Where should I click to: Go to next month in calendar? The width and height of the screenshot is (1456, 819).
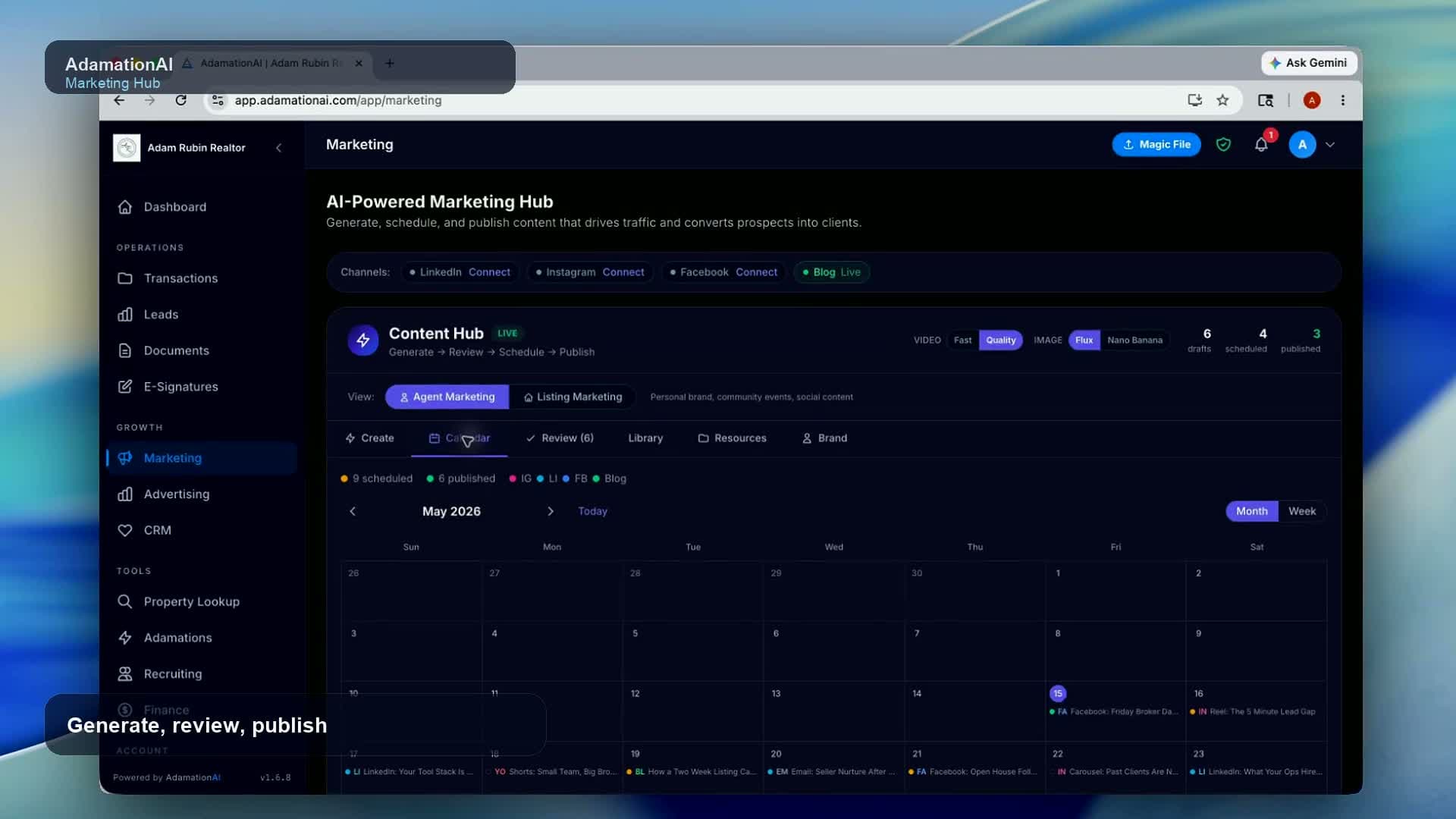pyautogui.click(x=551, y=512)
